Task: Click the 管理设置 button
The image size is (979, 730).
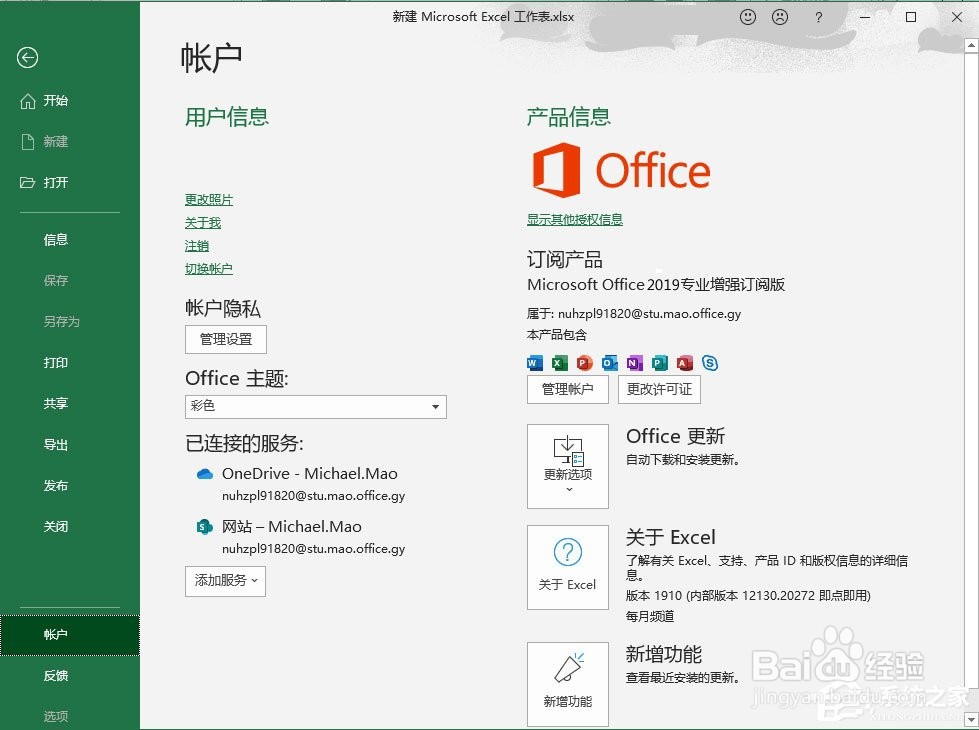Action: click(x=225, y=339)
